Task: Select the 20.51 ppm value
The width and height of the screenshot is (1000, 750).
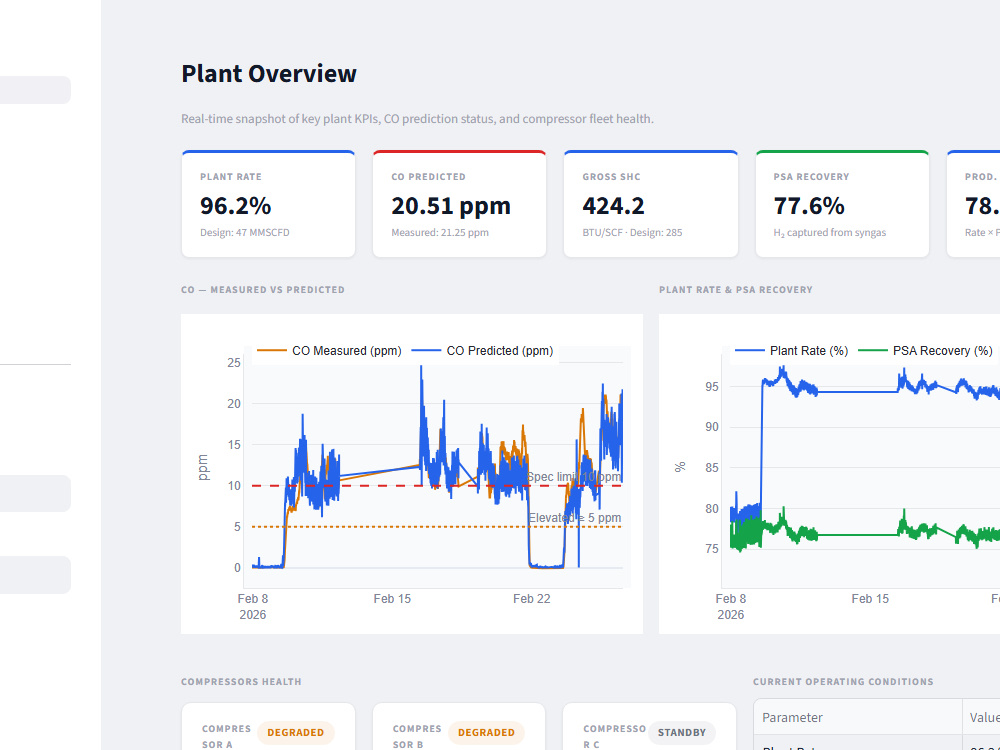Action: (x=451, y=205)
